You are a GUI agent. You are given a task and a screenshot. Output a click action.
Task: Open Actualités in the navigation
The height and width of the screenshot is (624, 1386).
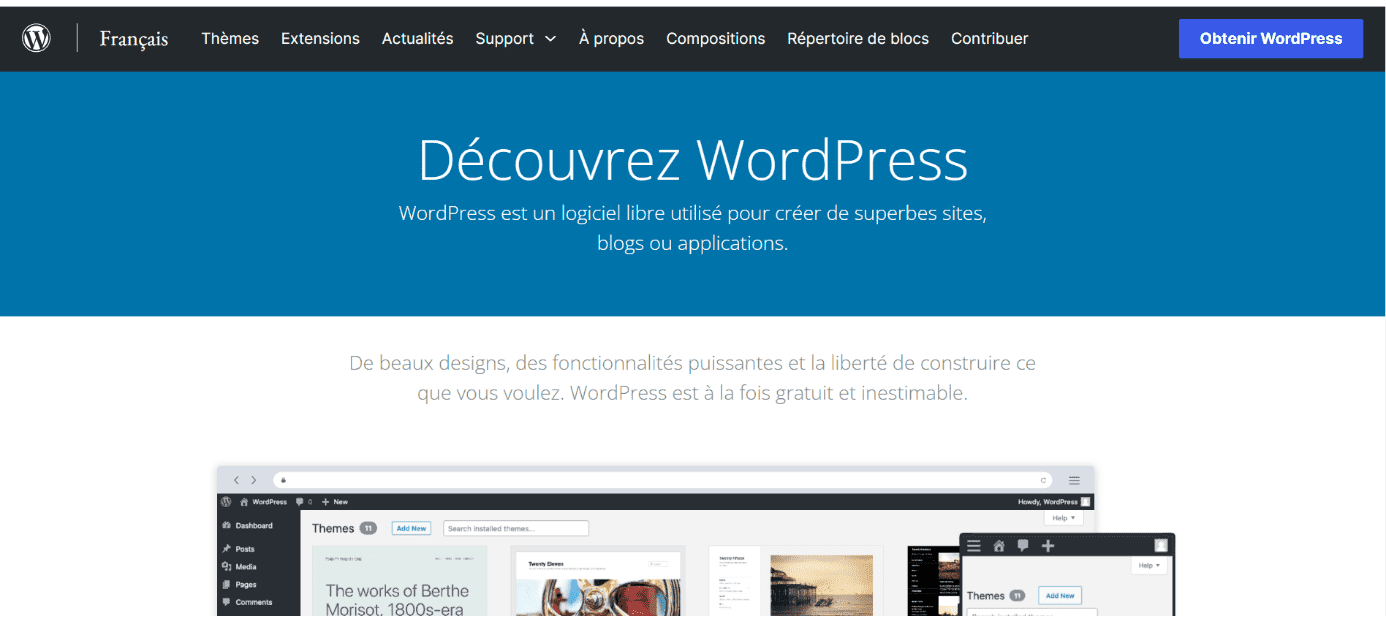[417, 39]
